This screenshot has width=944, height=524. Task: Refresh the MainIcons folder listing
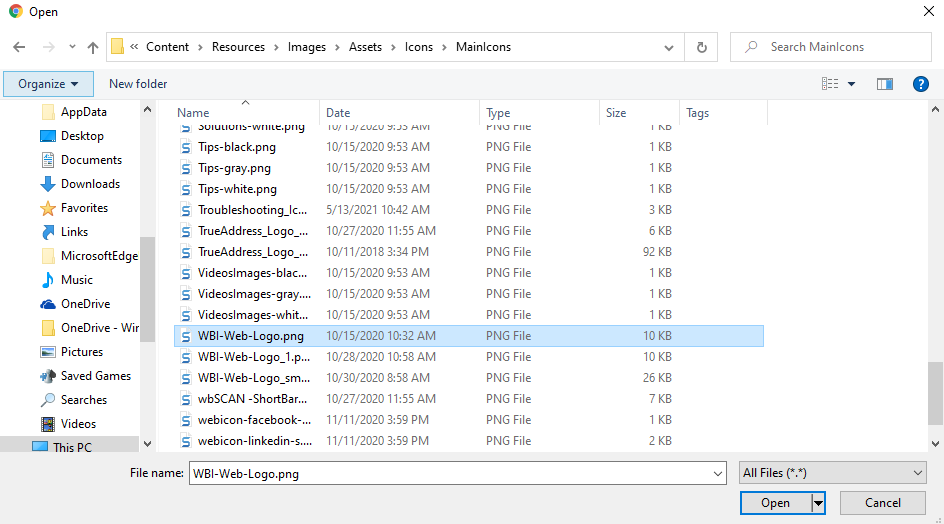coord(701,47)
